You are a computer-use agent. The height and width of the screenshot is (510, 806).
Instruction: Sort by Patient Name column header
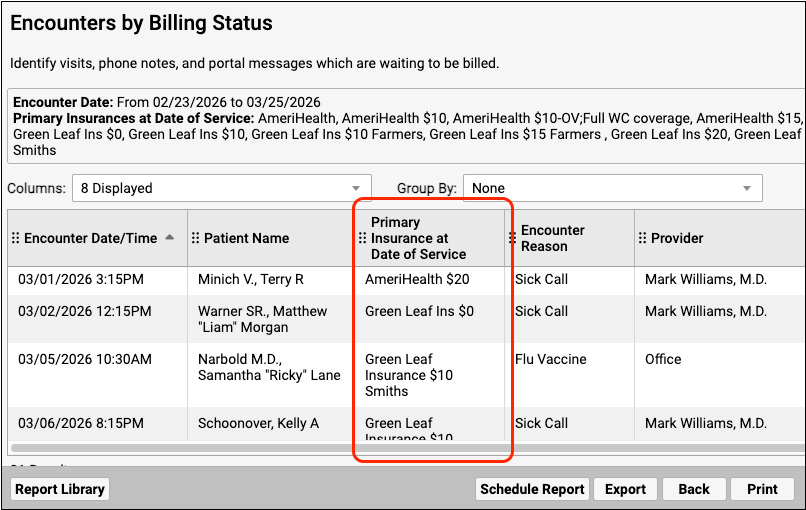point(246,238)
